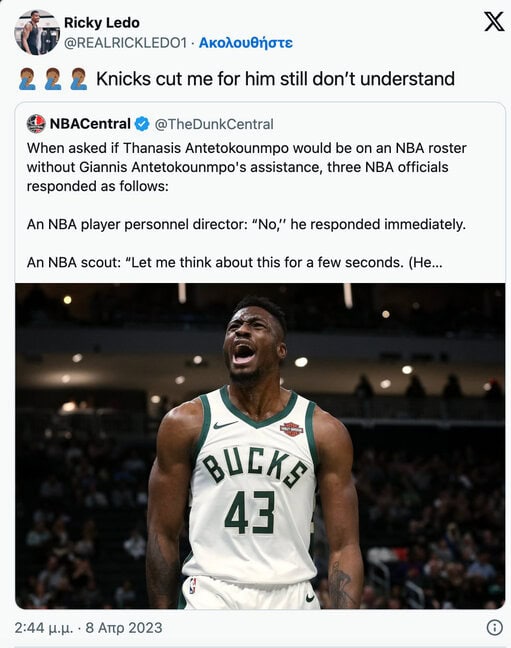This screenshot has width=511, height=648.
Task: Follow Ricky Ledo via Ακολουθήστε link
Action: click(x=246, y=43)
